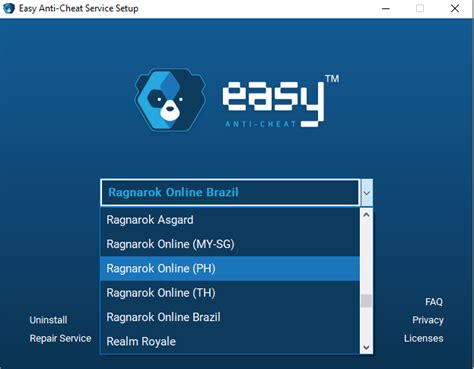Choose Ragnarok Online Brazil list item

tap(230, 317)
